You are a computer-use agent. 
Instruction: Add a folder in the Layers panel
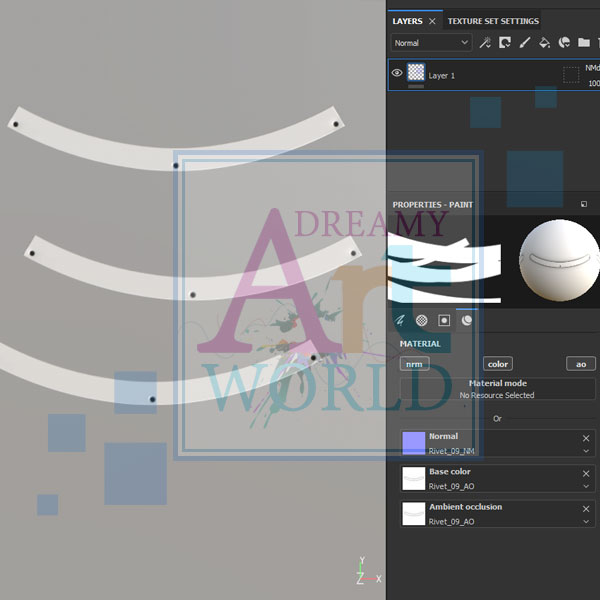(584, 43)
